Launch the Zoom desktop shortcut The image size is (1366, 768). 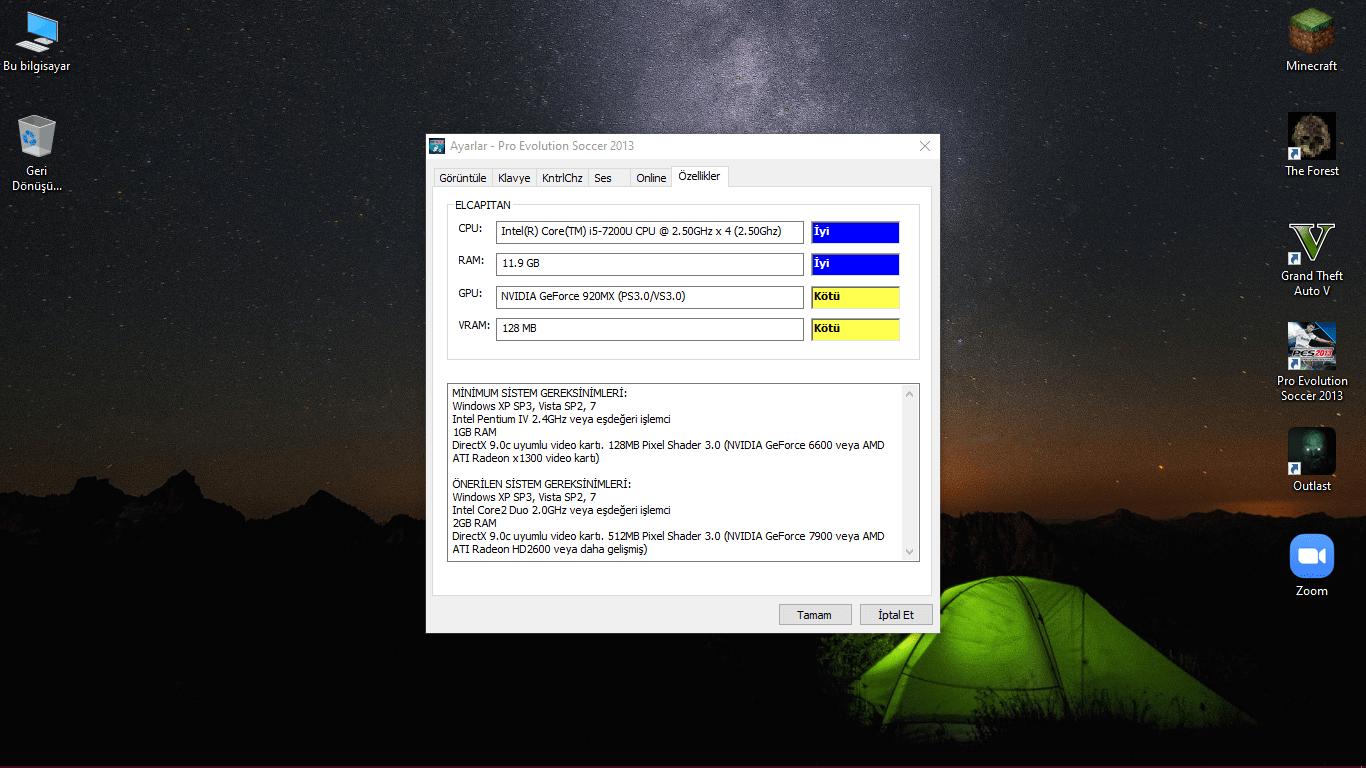pyautogui.click(x=1311, y=566)
